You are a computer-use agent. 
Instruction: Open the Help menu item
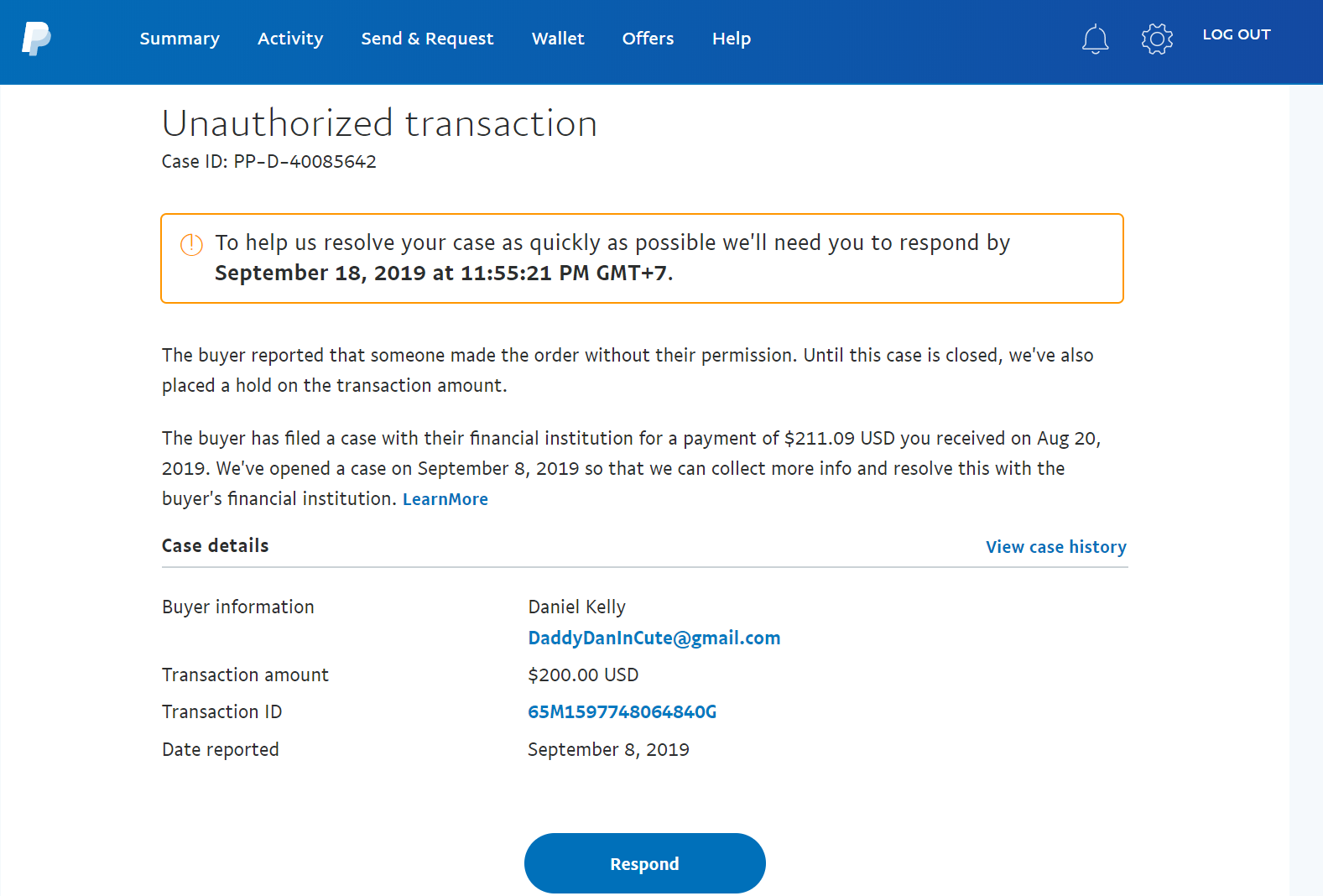[x=731, y=39]
